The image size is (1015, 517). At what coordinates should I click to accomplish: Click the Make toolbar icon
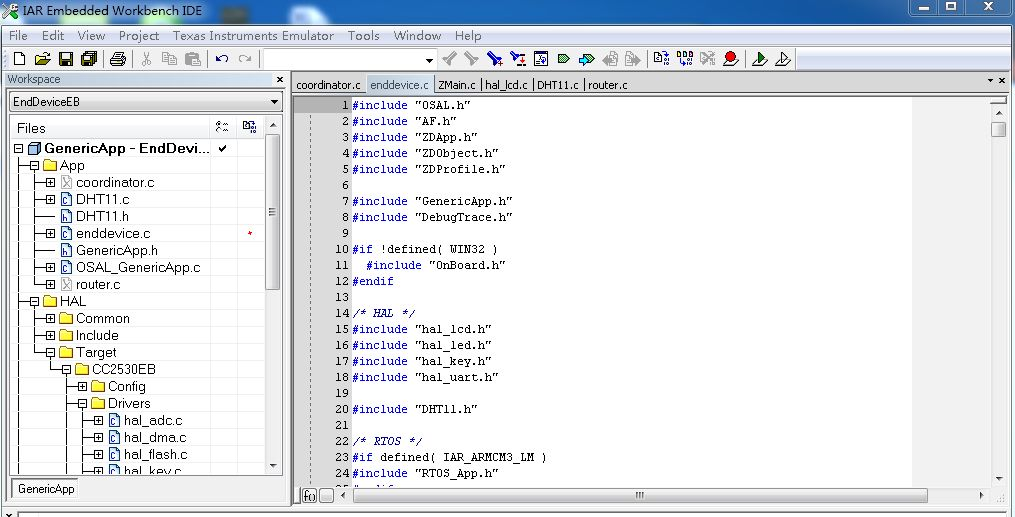[x=685, y=59]
